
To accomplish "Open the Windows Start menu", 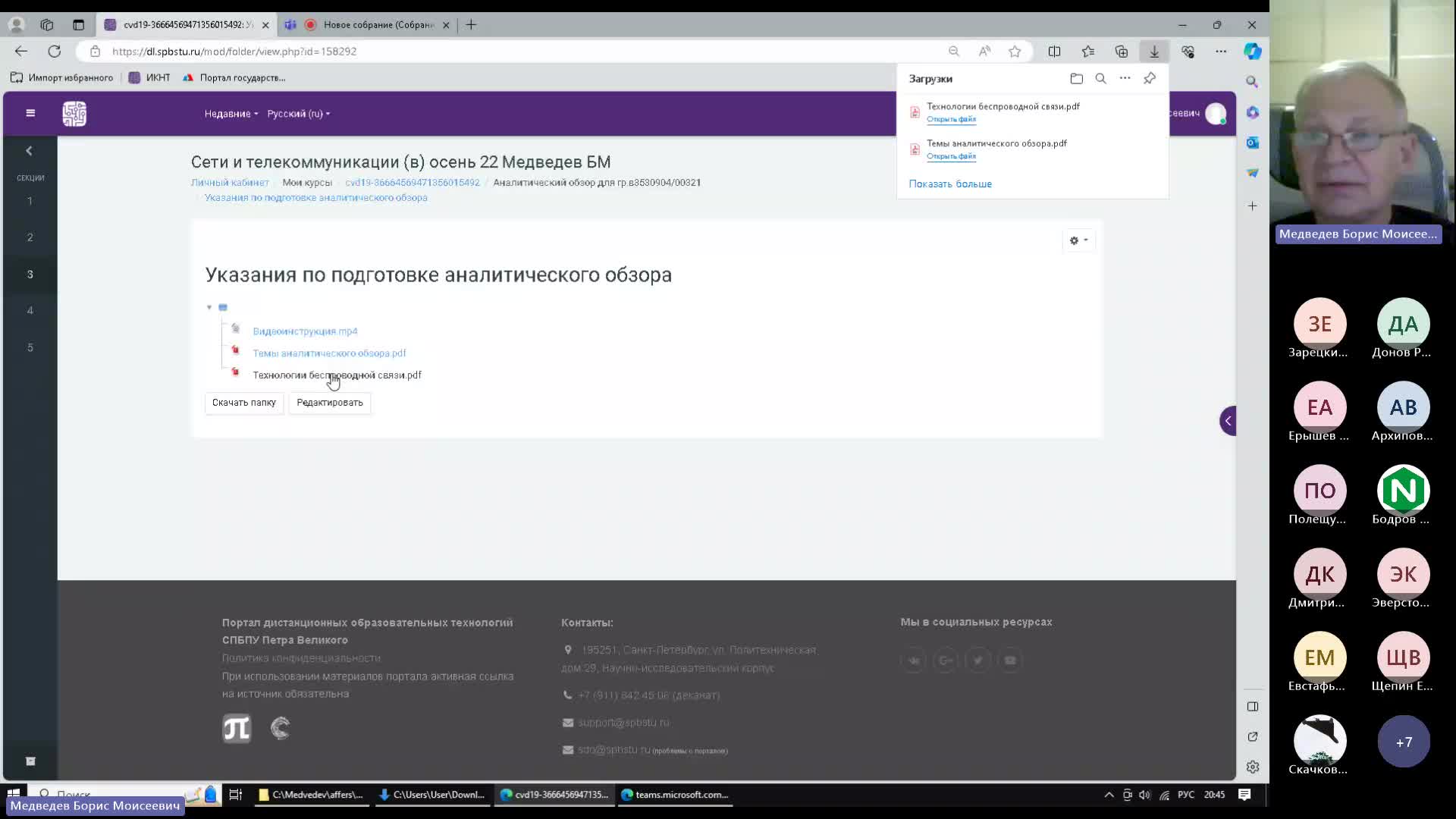I will [x=14, y=795].
